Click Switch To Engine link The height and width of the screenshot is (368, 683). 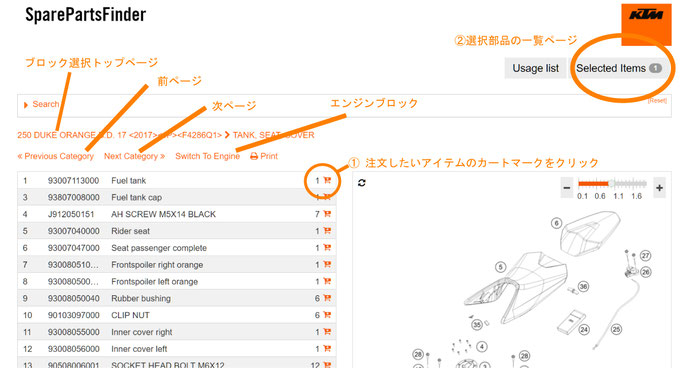point(207,156)
